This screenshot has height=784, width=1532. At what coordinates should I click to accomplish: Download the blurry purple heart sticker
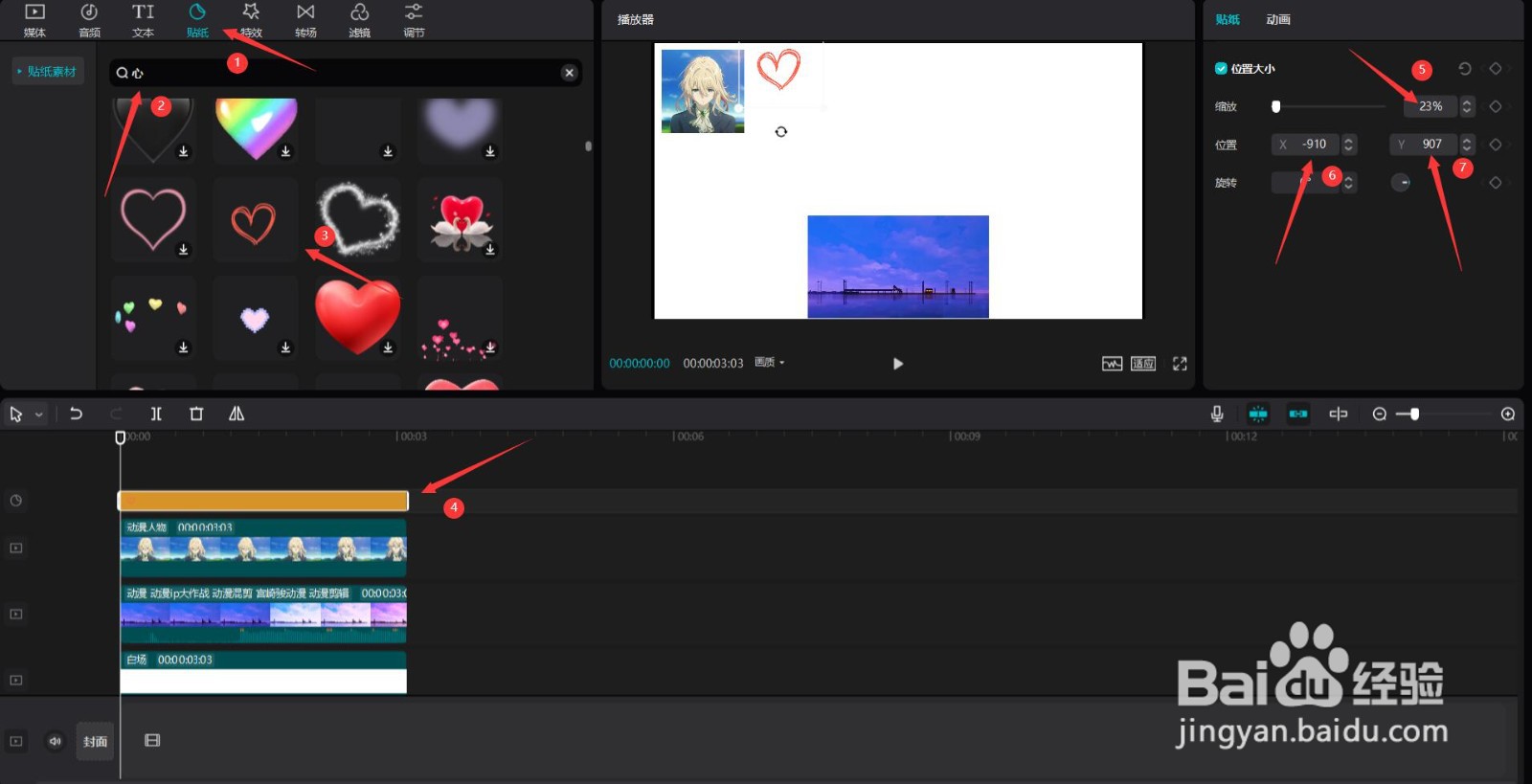pyautogui.click(x=490, y=151)
